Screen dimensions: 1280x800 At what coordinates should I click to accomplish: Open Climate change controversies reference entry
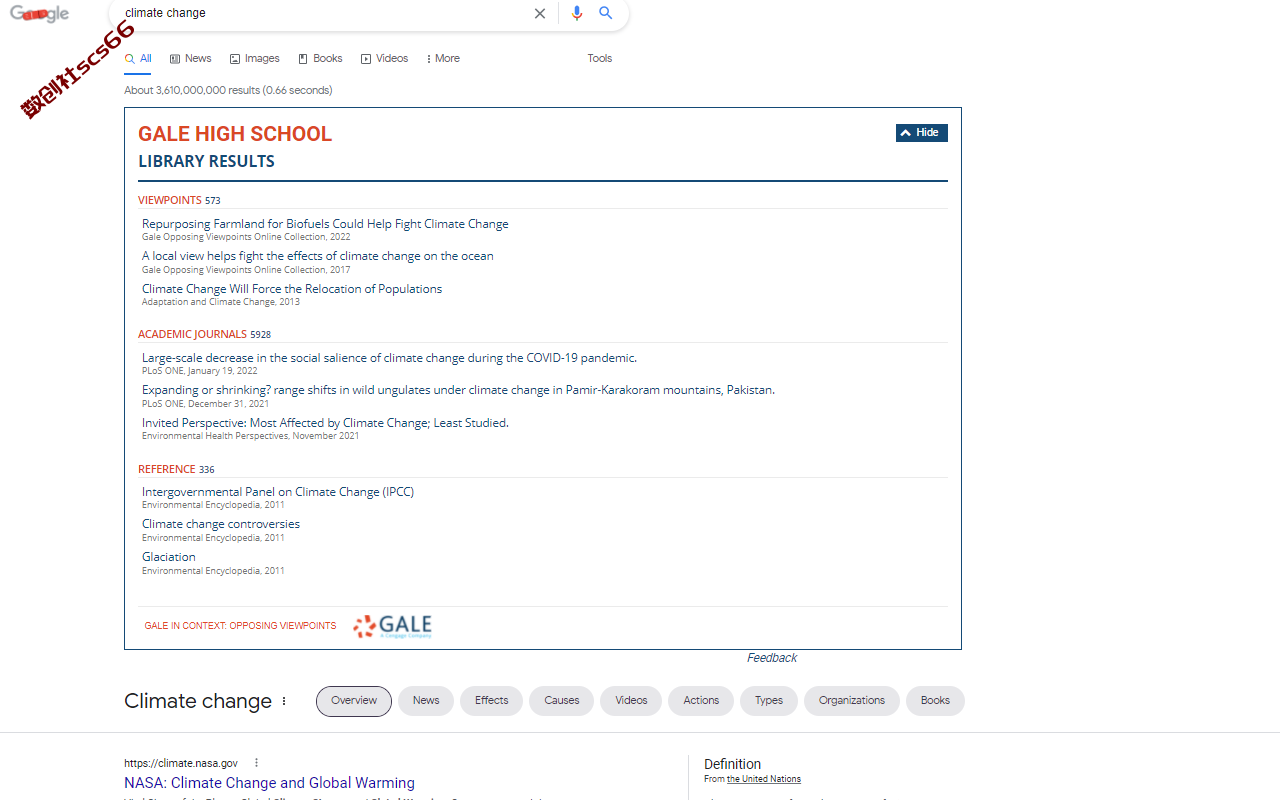coord(221,524)
